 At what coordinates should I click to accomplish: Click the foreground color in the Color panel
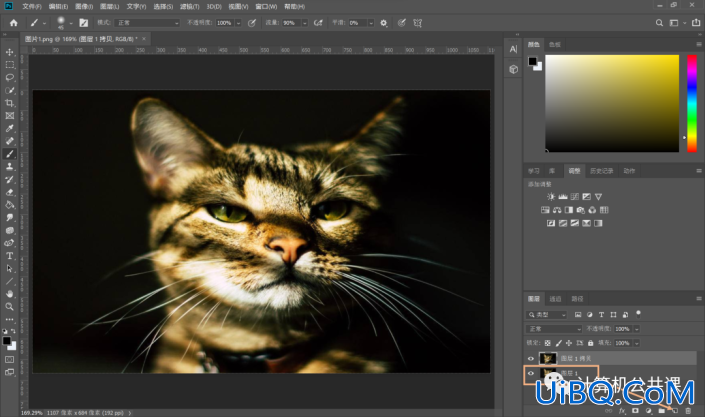coord(532,61)
